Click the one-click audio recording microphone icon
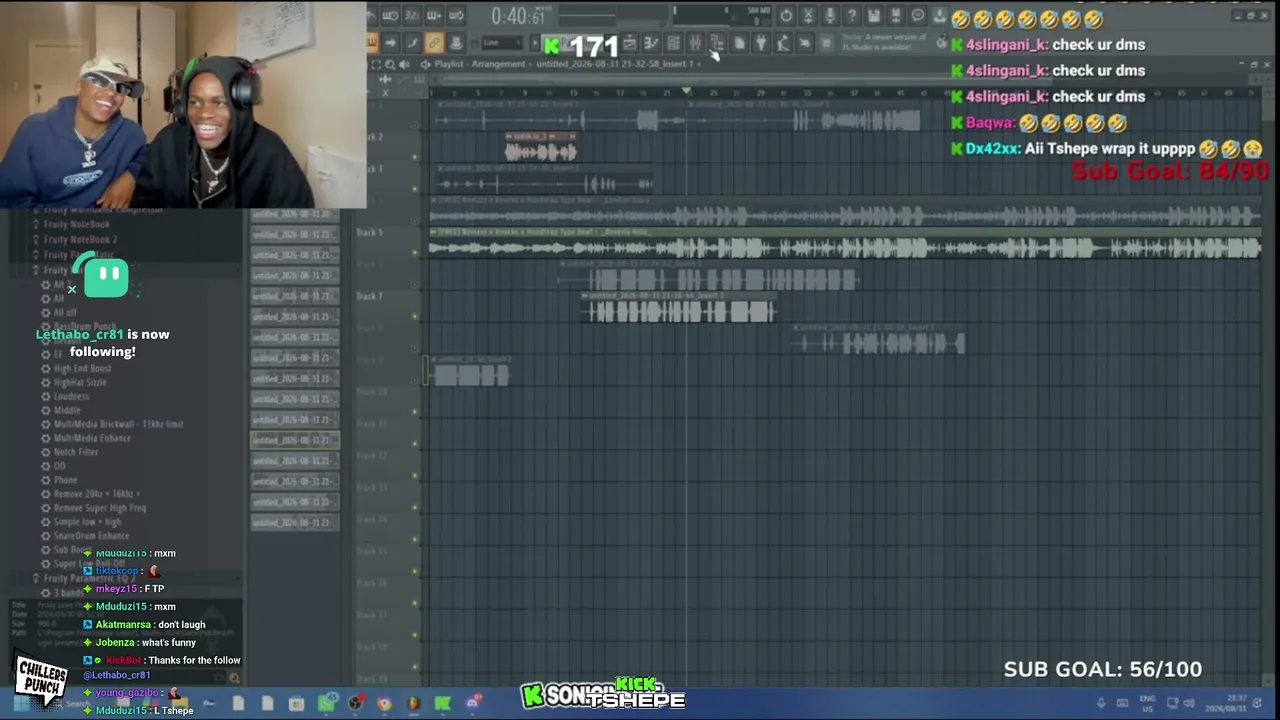 (x=830, y=15)
